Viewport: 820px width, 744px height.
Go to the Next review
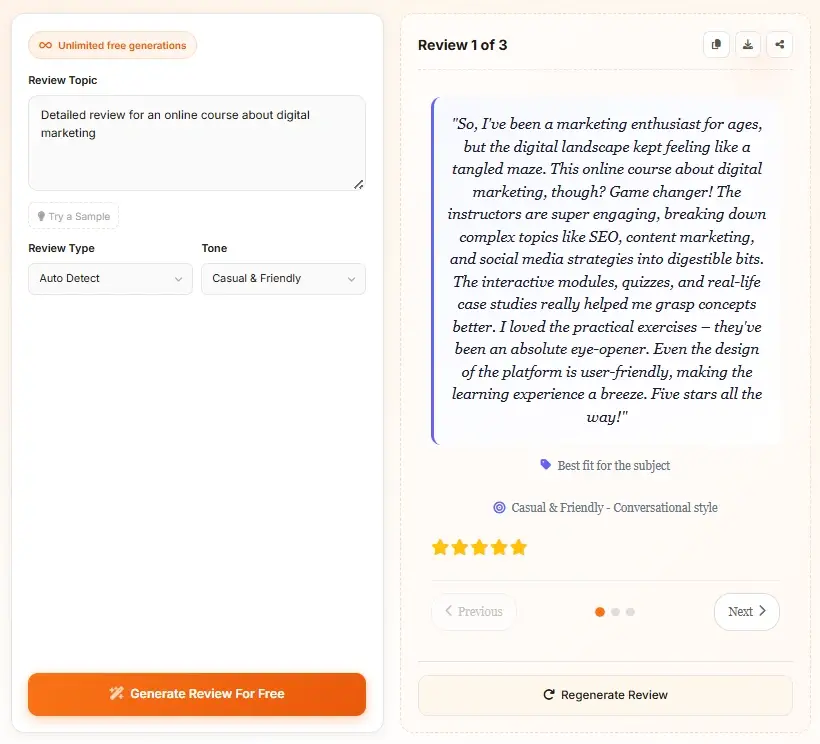coord(747,611)
